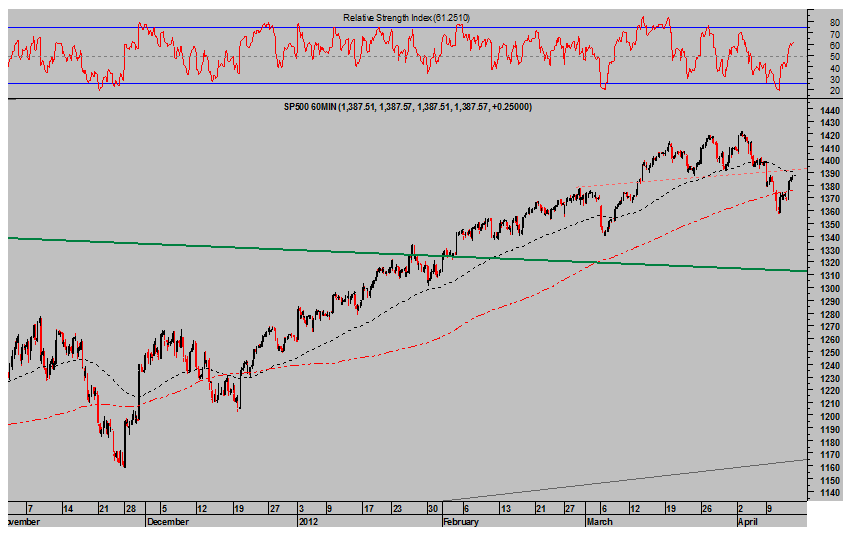Click the 1260 price axis label
Viewport: 852px width, 533px height.
(832, 340)
